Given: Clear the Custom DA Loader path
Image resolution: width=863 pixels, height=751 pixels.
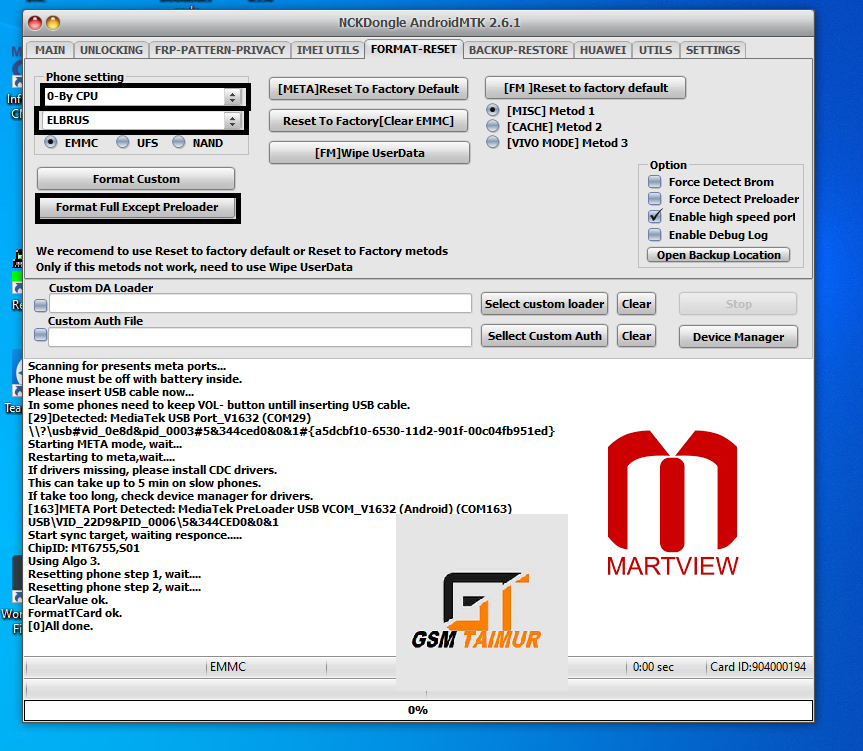Looking at the screenshot, I should tap(636, 304).
